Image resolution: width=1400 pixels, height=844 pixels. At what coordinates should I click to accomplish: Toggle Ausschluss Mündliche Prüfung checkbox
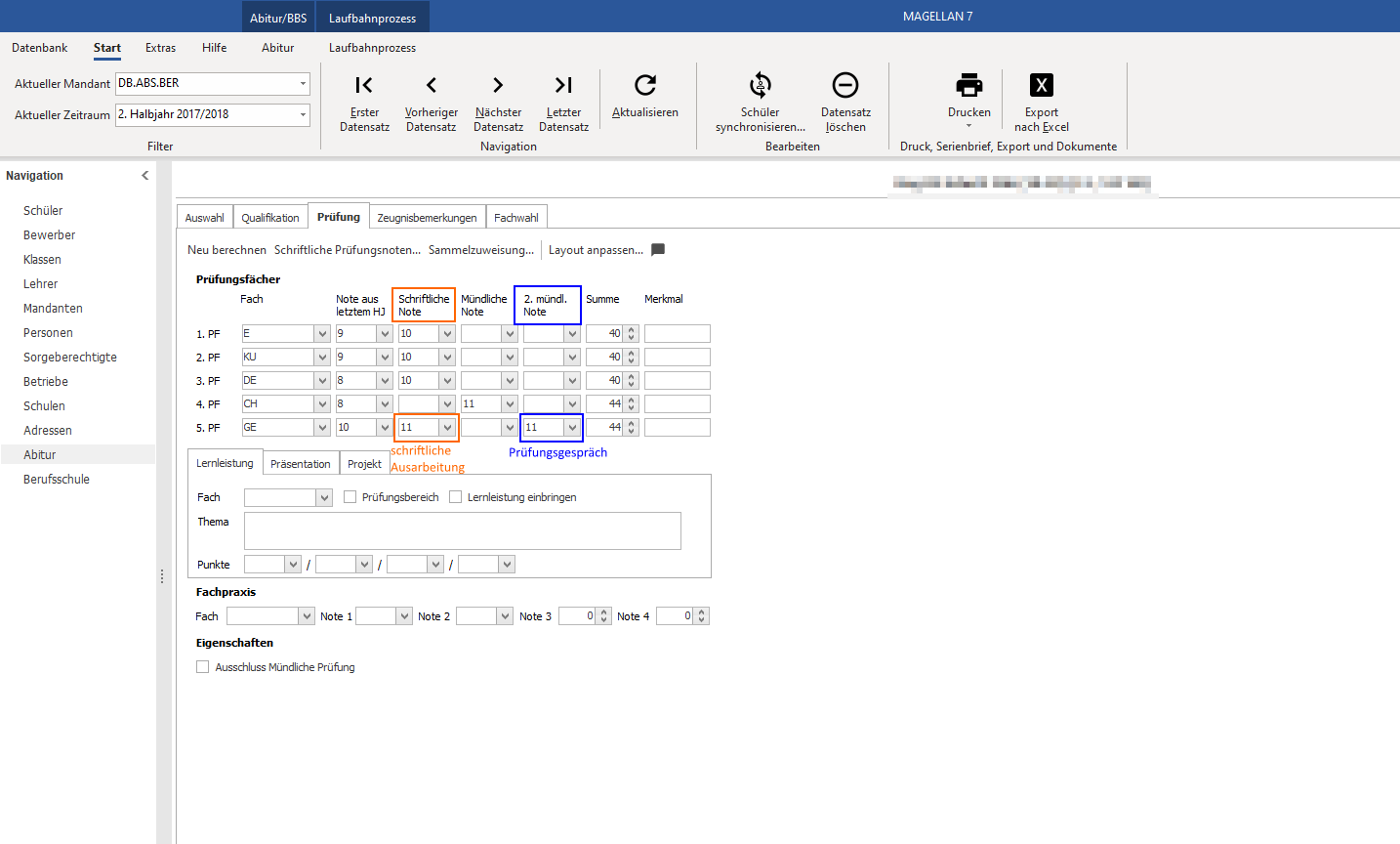tap(203, 667)
